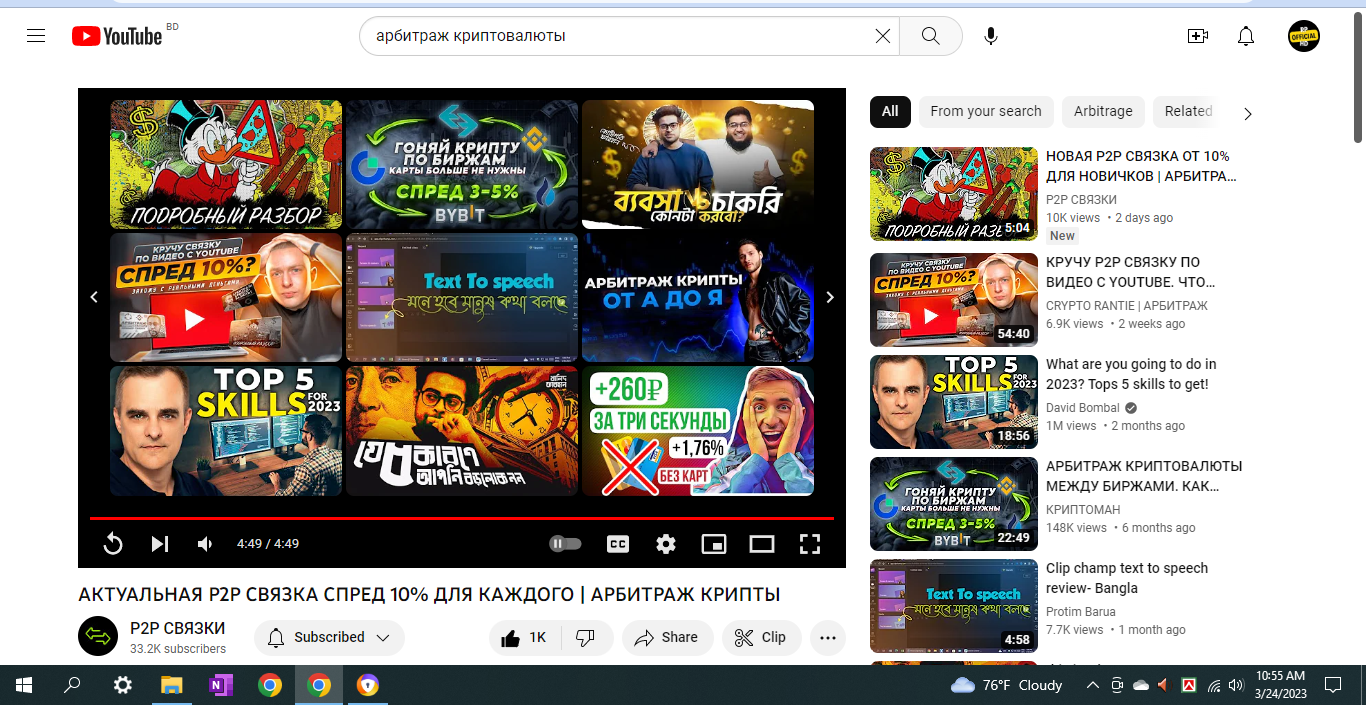Open the КРИПТОМАН channel name
This screenshot has height=705, width=1366.
click(x=1083, y=510)
